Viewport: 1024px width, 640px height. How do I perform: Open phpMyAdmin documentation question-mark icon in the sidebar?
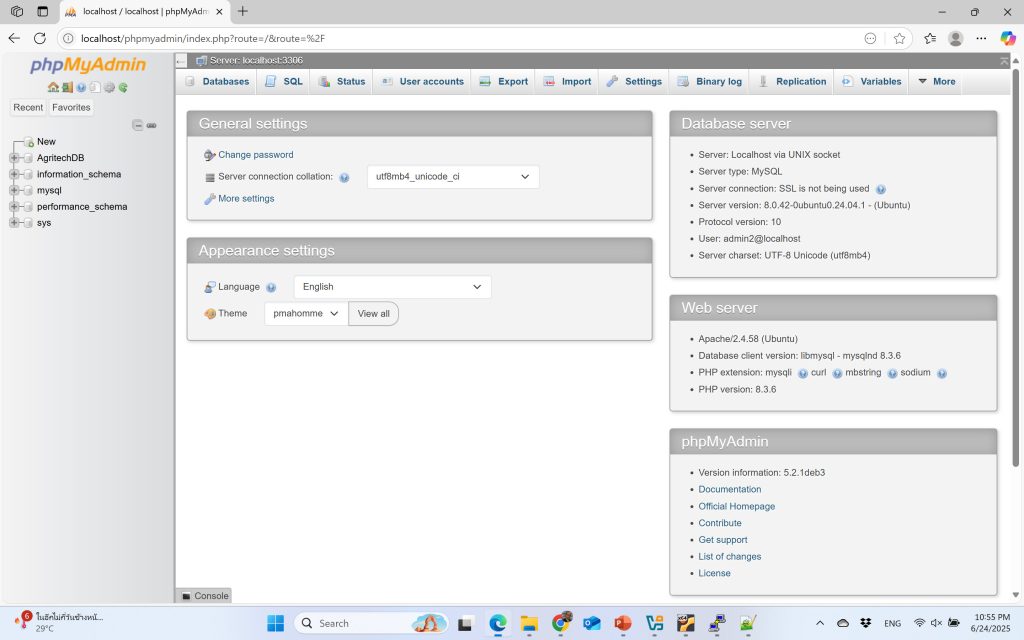click(81, 87)
